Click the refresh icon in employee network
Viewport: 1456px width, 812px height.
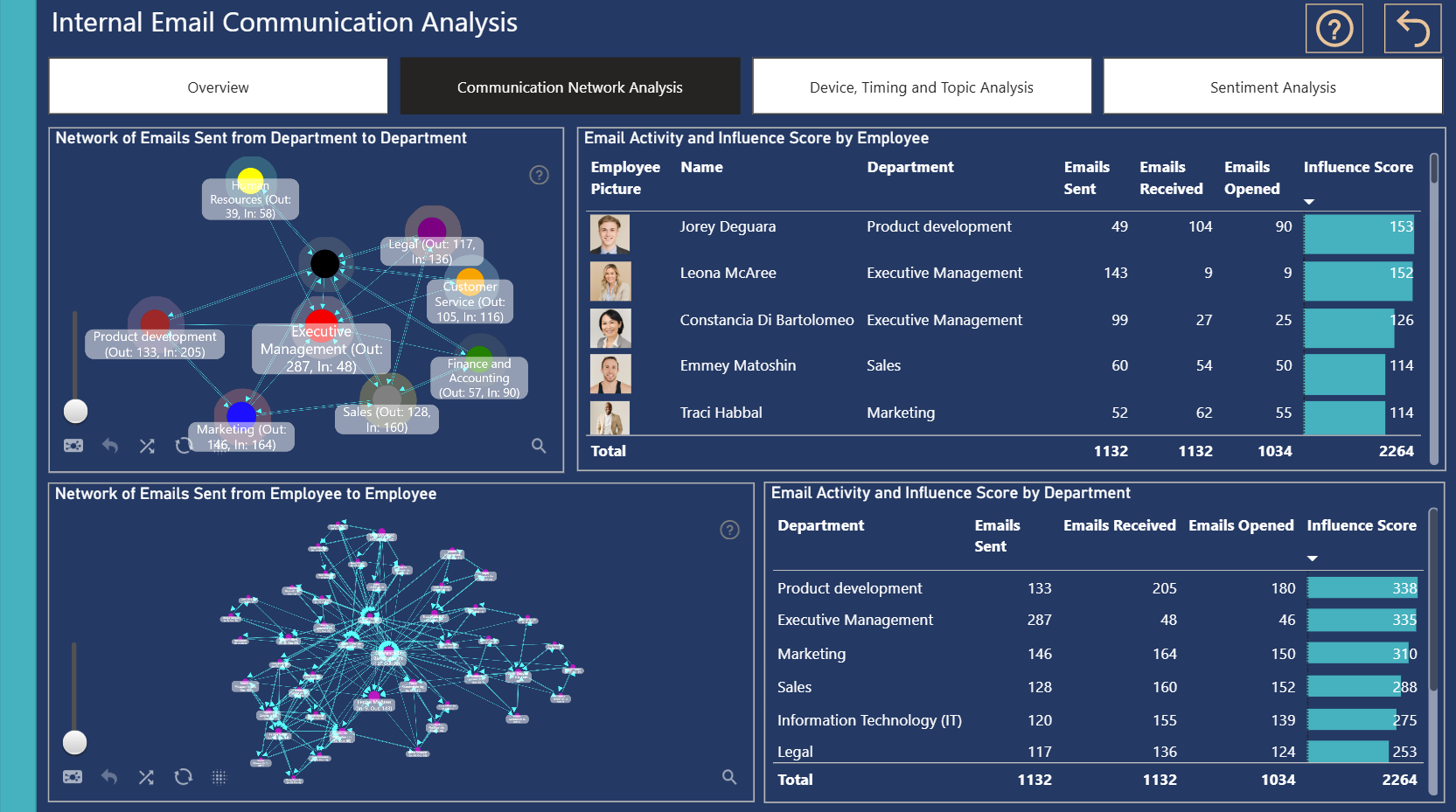pos(183,776)
